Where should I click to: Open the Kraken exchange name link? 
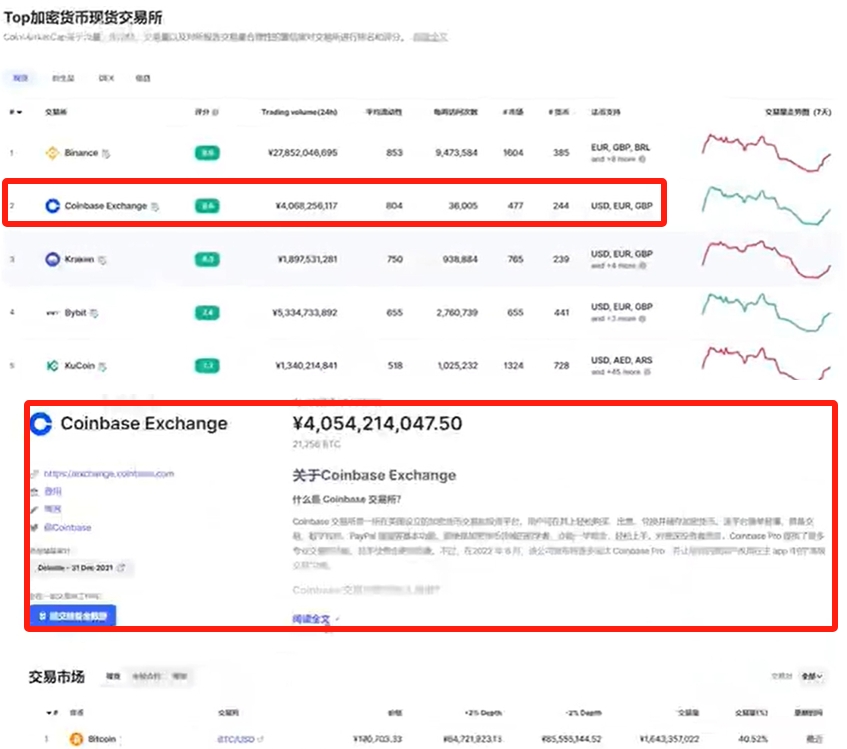pos(79,259)
